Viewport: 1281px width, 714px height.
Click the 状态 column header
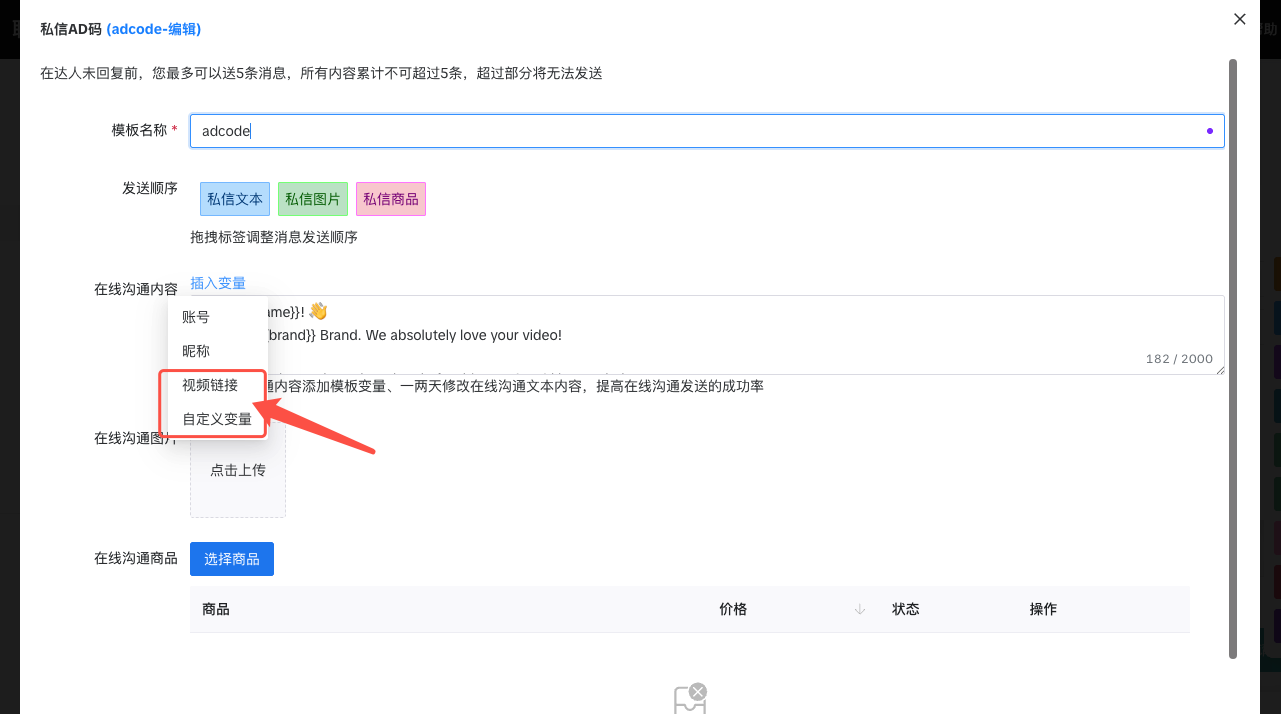coord(906,609)
